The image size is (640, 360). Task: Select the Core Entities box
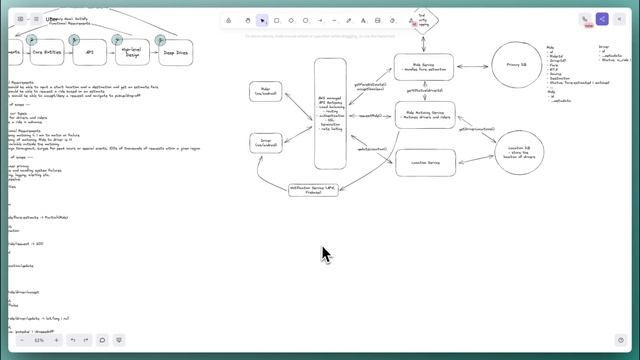(x=47, y=52)
